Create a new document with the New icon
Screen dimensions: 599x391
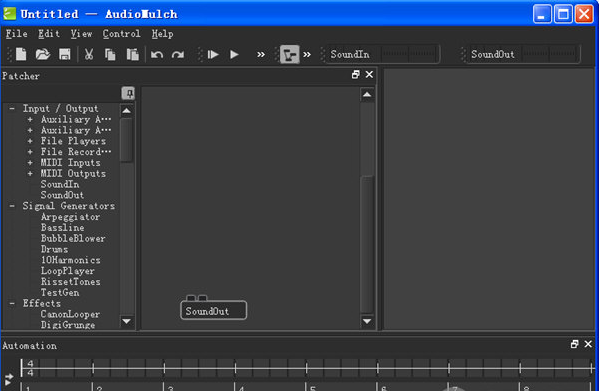21,54
